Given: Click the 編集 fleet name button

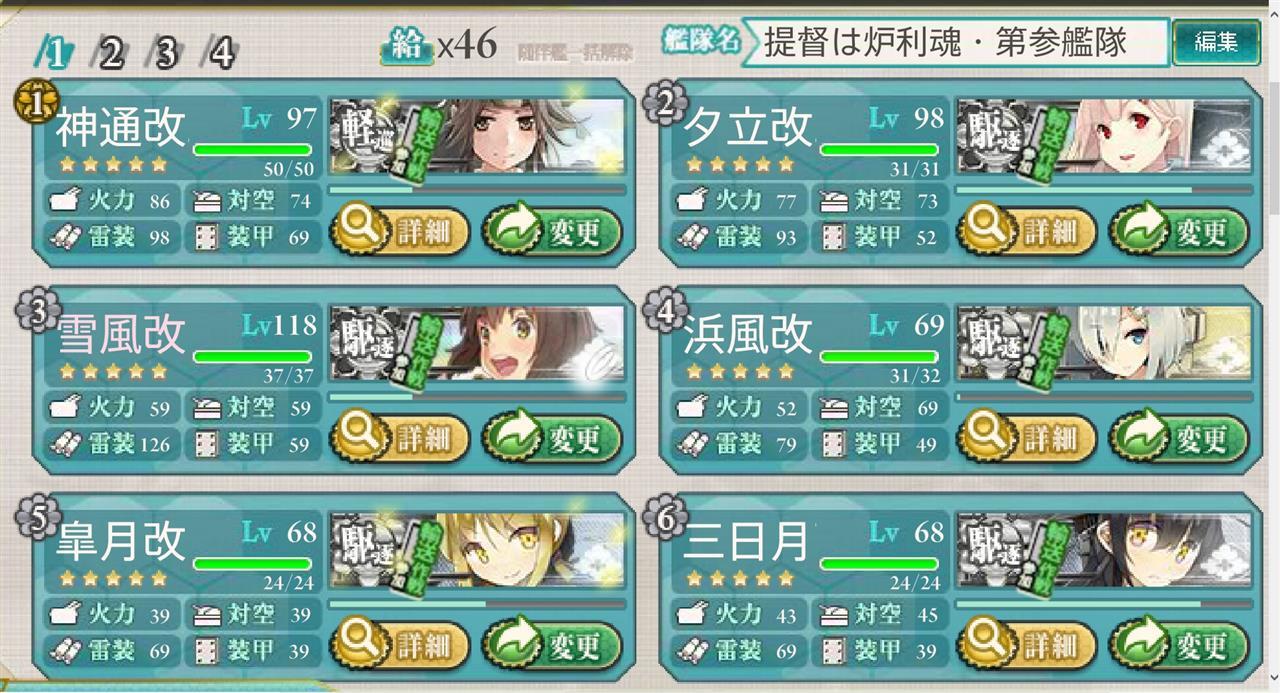Looking at the screenshot, I should (x=1215, y=42).
